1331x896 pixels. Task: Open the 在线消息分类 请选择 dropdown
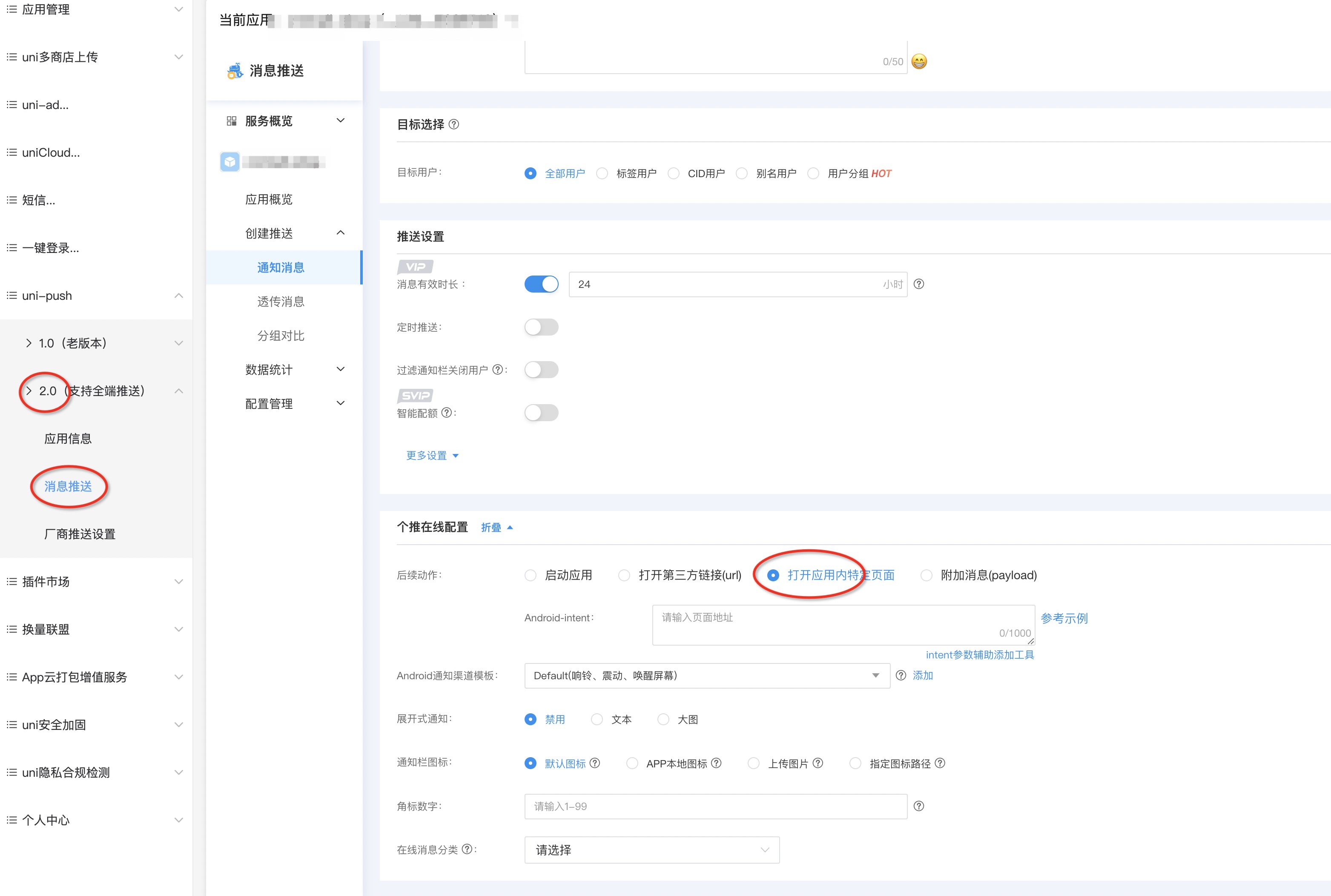pos(651,850)
